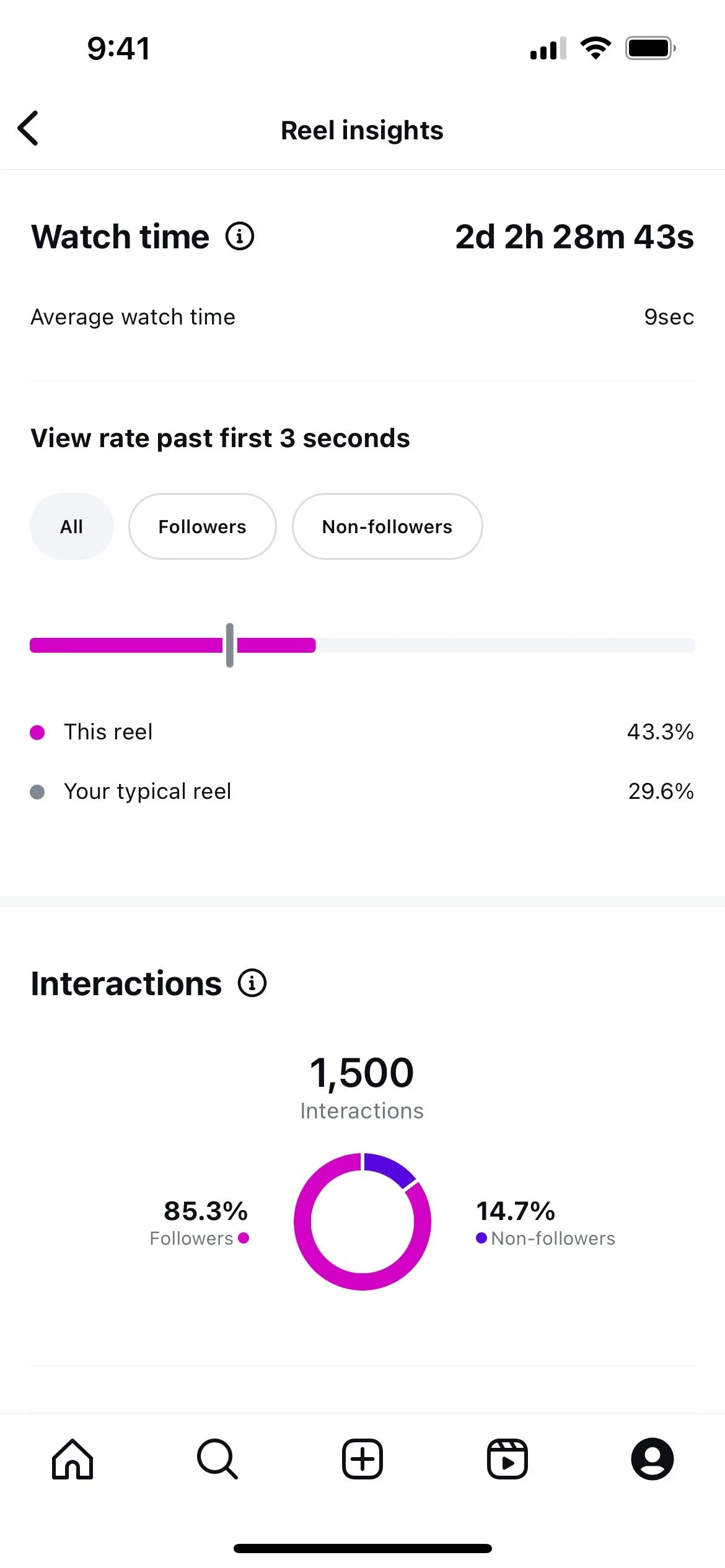The height and width of the screenshot is (1568, 725).
Task: Open the Home tab icon
Action: click(72, 1458)
